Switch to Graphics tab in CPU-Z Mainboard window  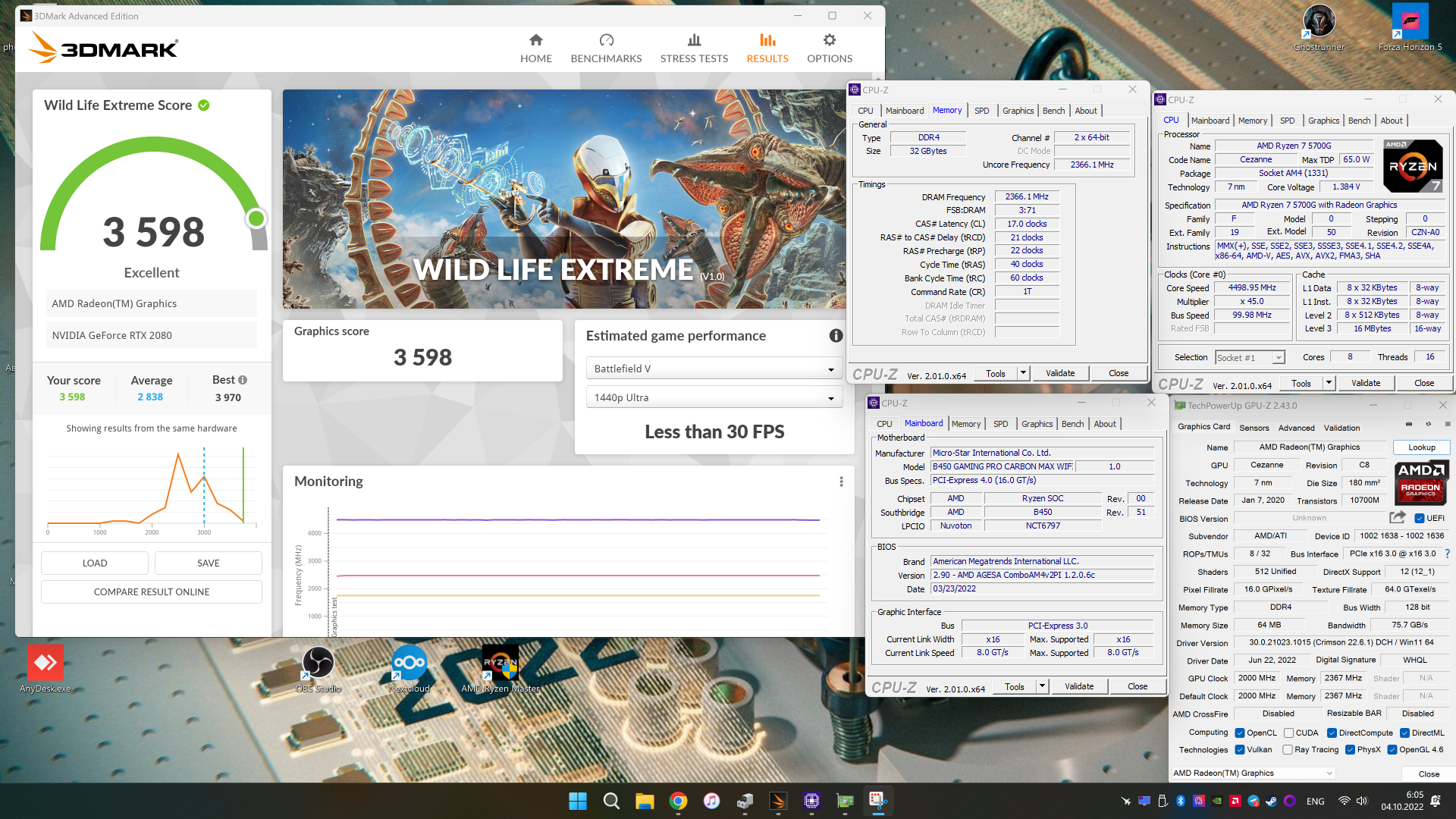(x=1037, y=424)
